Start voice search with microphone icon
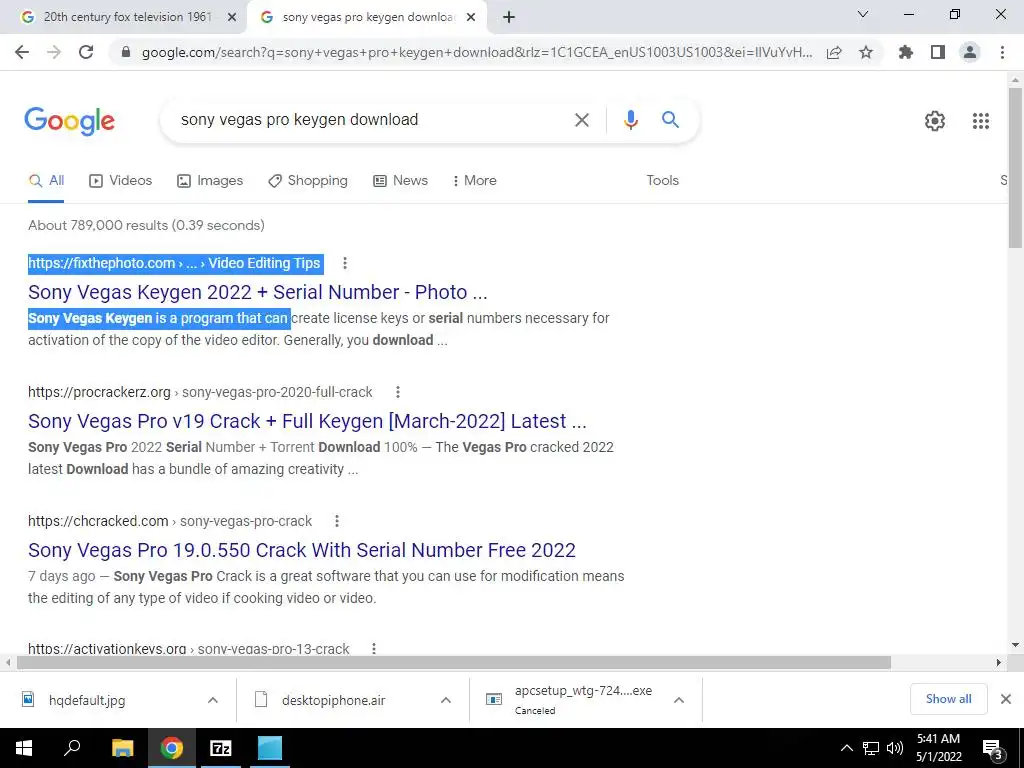1024x768 pixels. [631, 120]
